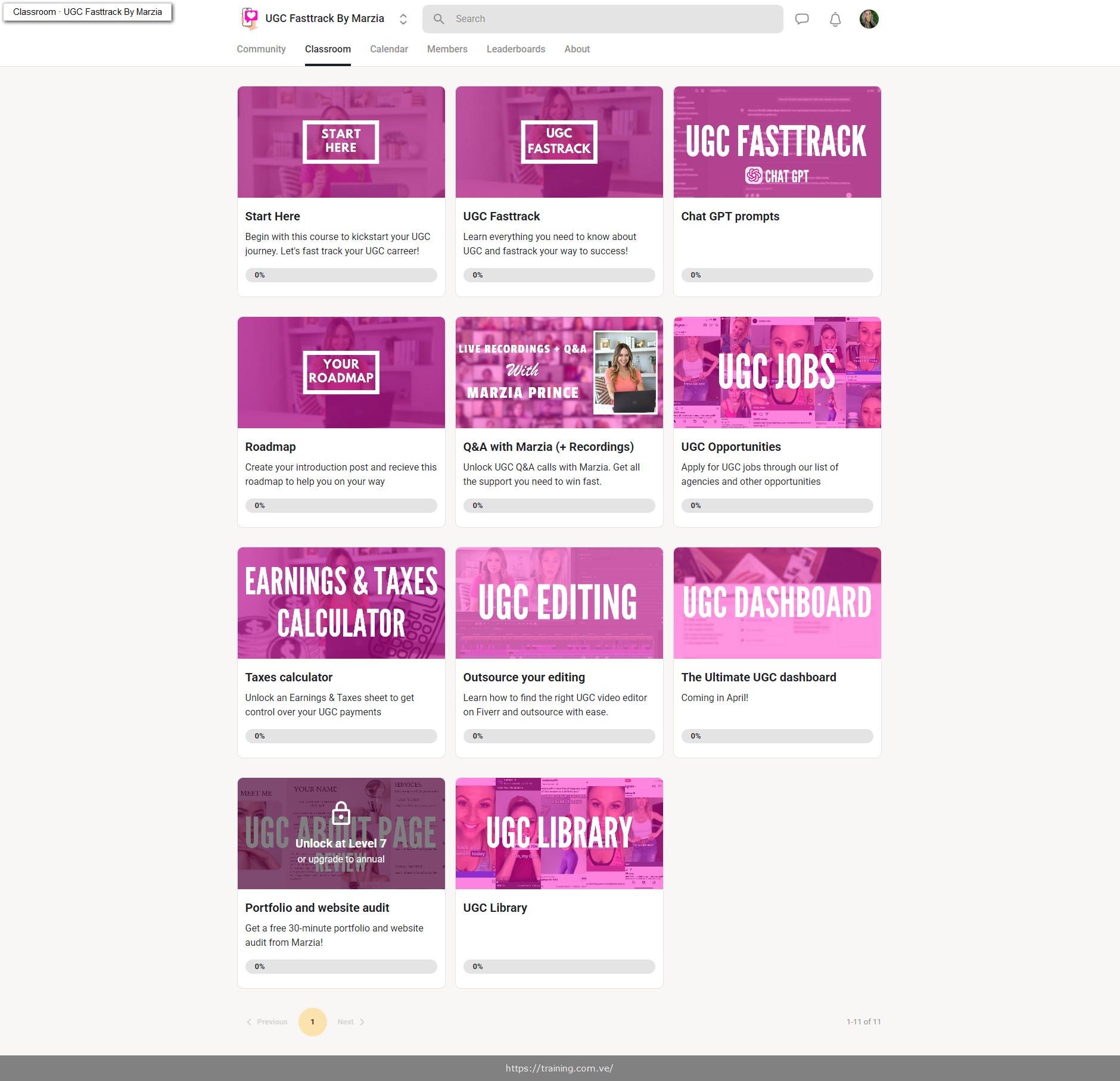Open the Start Here course title
This screenshot has width=1120, height=1081.
[x=272, y=216]
